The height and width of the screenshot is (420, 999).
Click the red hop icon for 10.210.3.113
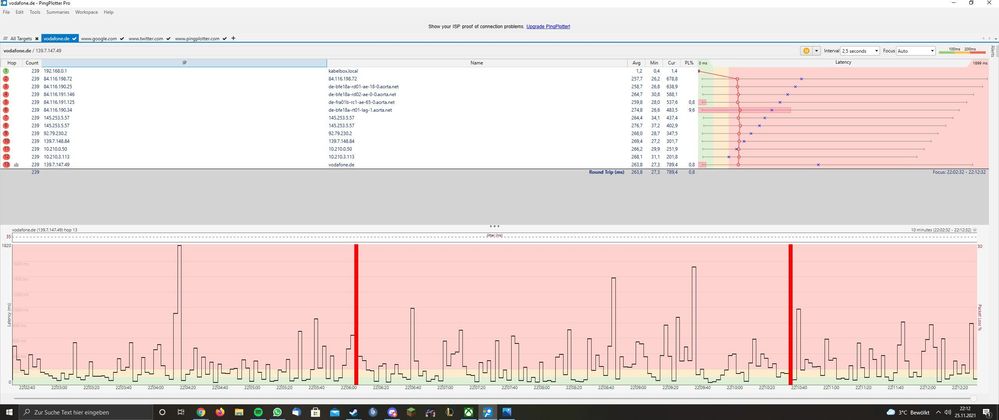coord(6,156)
